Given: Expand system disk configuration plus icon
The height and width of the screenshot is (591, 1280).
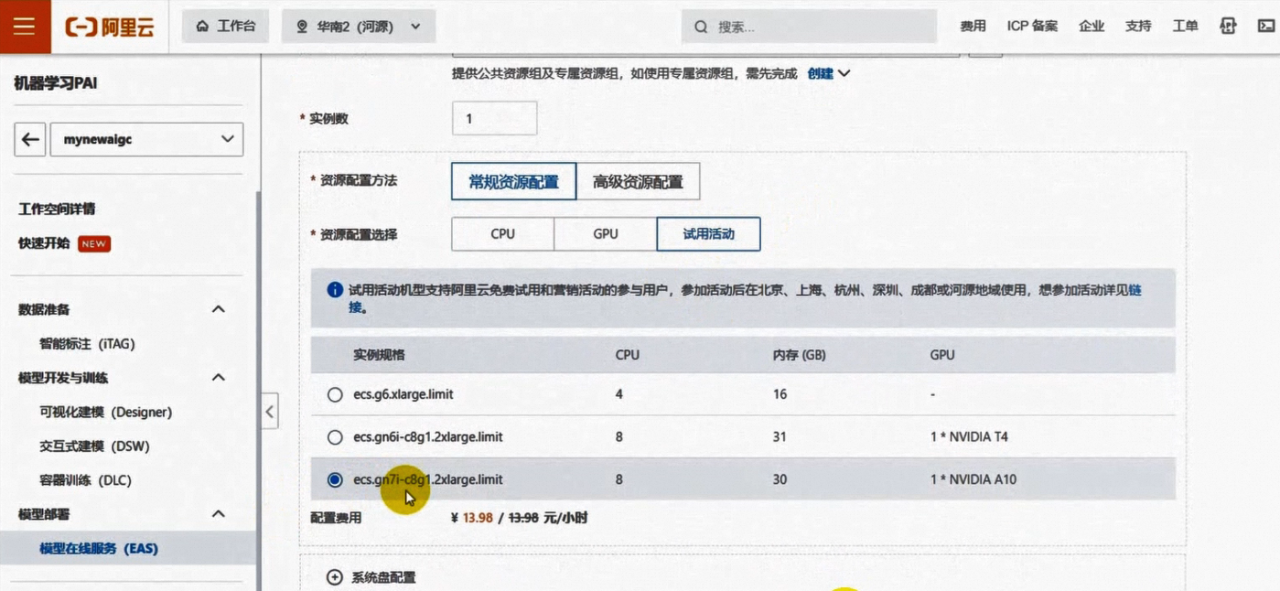Looking at the screenshot, I should tap(334, 577).
